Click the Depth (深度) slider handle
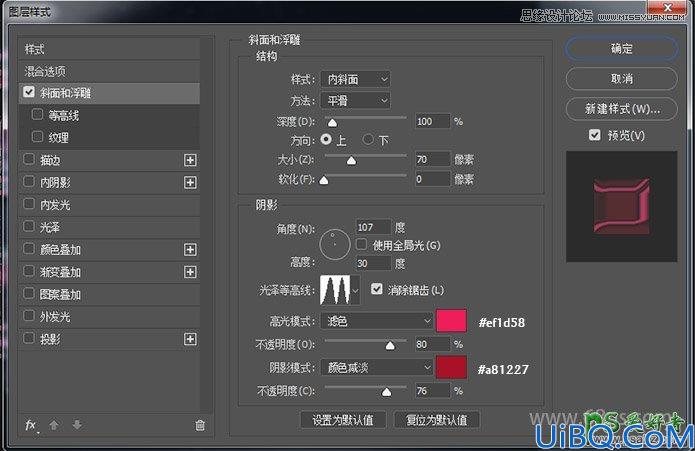This screenshot has width=695, height=451. point(332,123)
